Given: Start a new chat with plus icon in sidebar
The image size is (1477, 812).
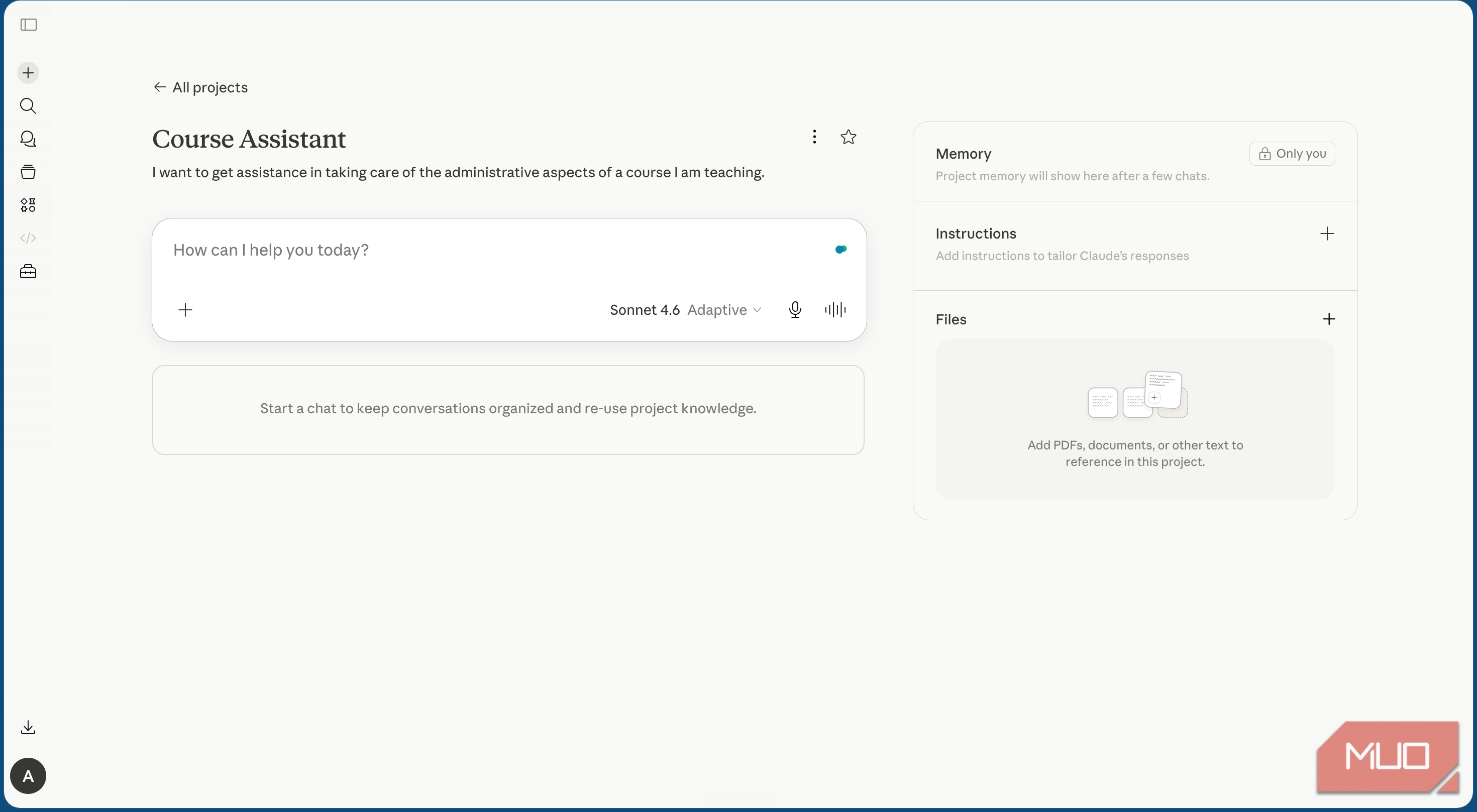Looking at the screenshot, I should tap(28, 73).
